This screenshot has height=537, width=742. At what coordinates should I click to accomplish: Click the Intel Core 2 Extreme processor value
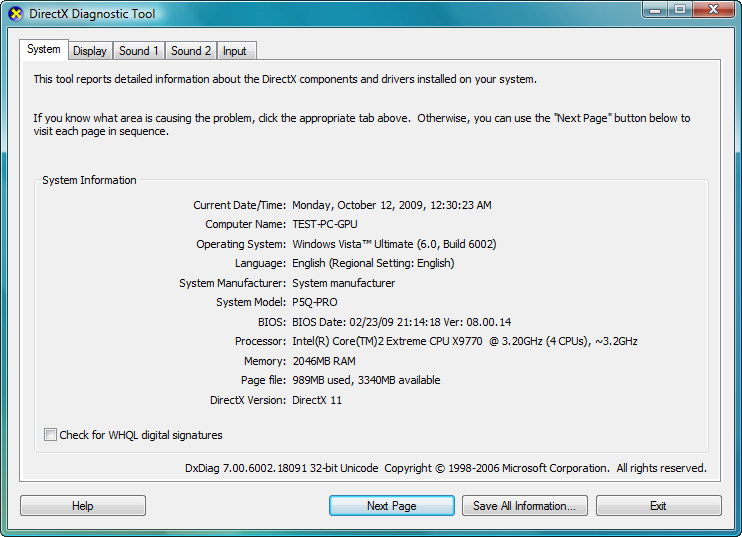pos(465,341)
